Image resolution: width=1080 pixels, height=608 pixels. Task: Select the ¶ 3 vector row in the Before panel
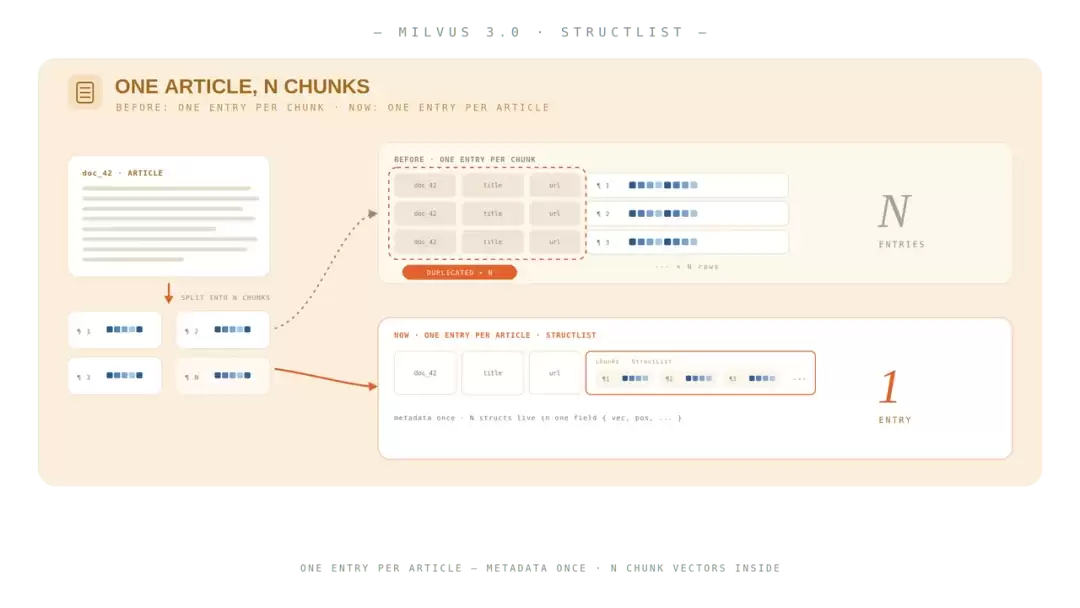click(687, 242)
